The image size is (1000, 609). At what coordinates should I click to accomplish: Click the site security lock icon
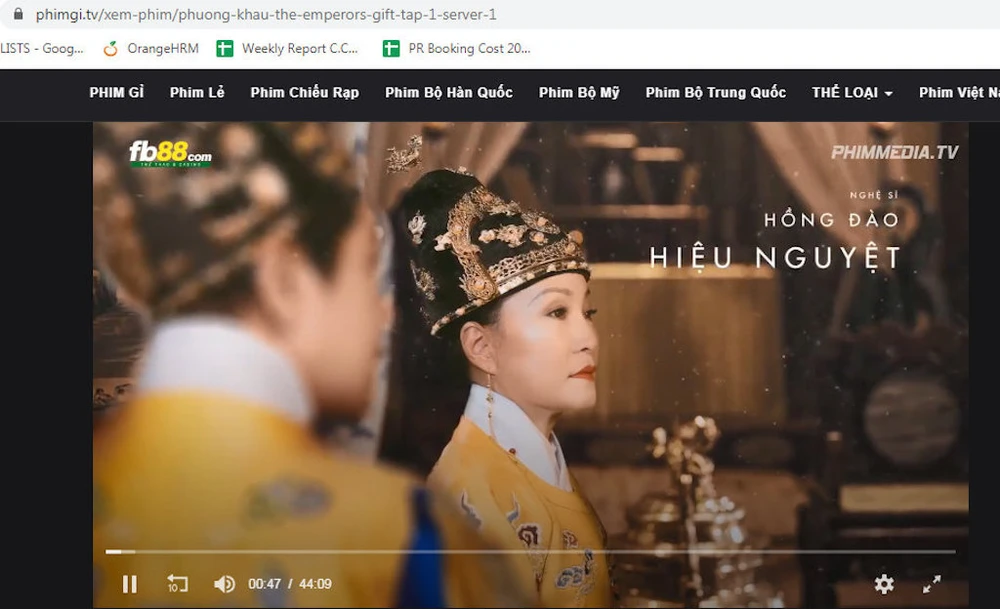point(17,15)
